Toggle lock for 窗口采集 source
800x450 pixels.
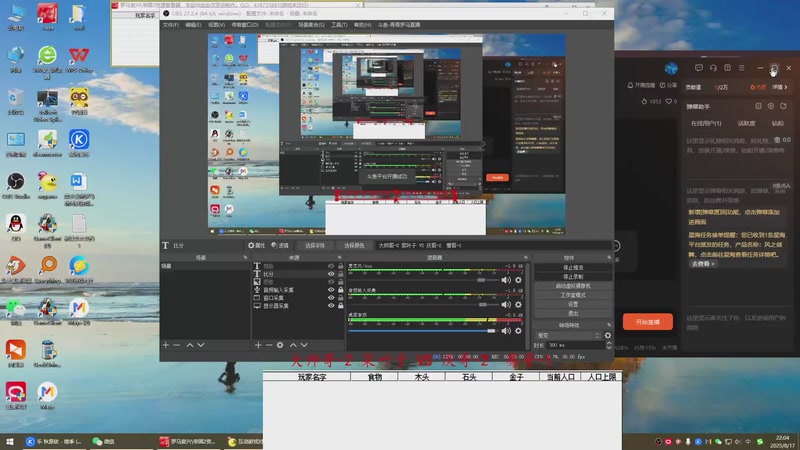[x=341, y=297]
